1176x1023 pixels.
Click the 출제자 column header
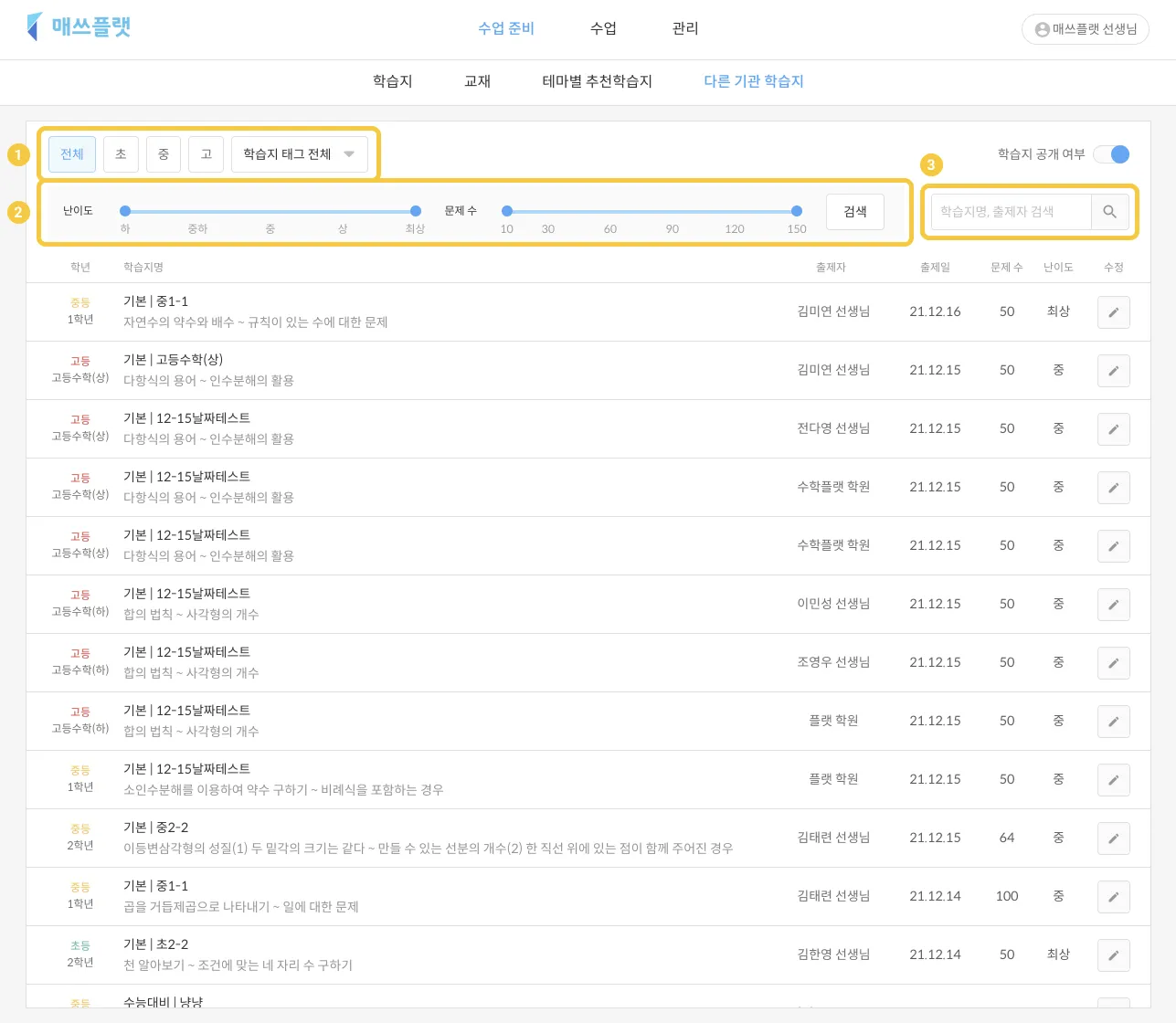pos(832,268)
